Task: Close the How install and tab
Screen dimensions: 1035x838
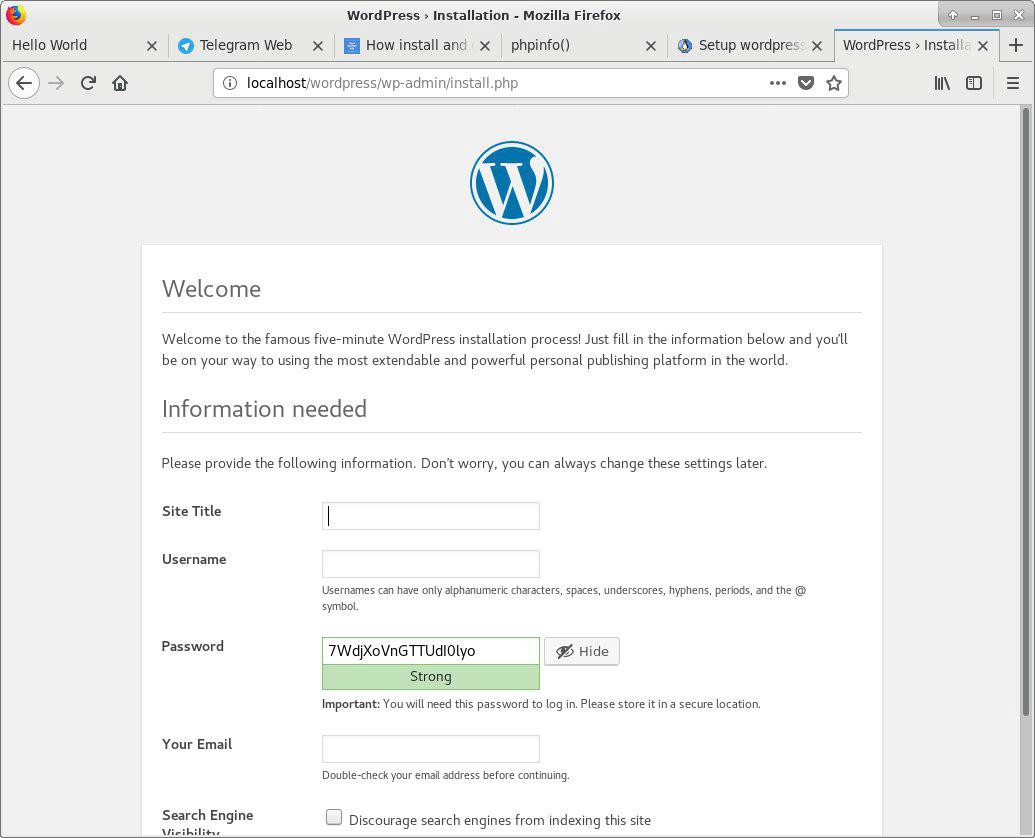Action: (x=484, y=46)
